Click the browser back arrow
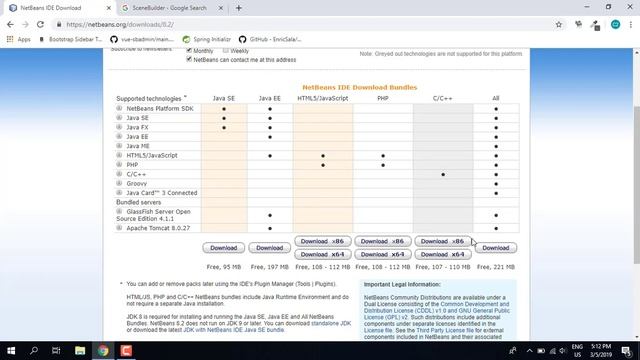Screen dimensions: 640x360 10,24
